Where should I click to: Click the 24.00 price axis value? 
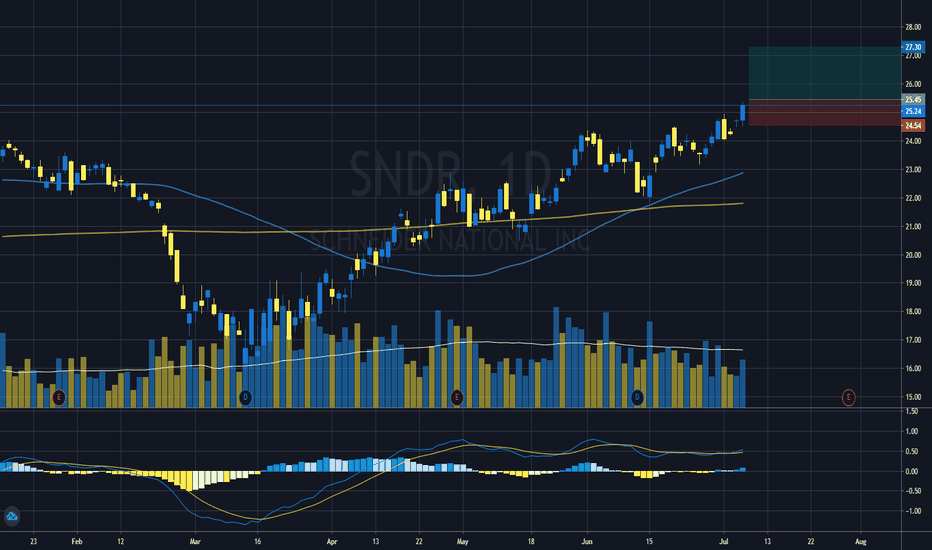[x=913, y=142]
